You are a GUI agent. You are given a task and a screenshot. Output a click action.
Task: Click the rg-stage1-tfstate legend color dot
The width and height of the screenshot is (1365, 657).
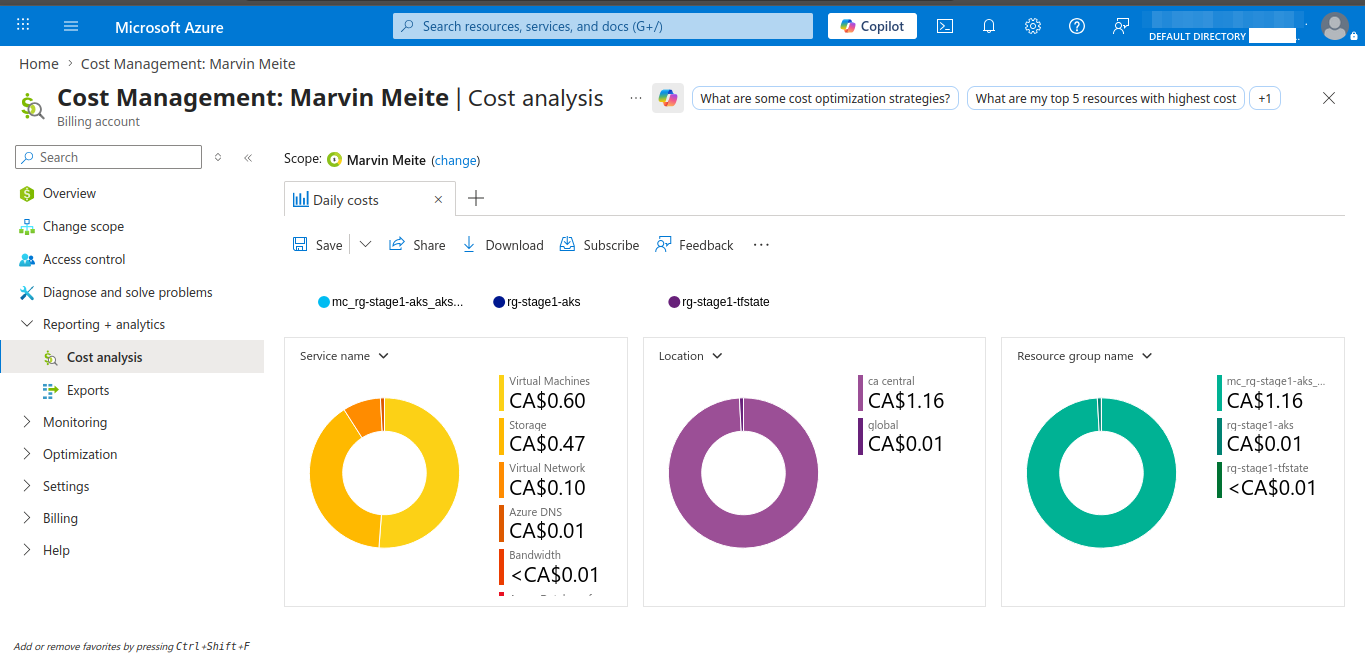[674, 302]
